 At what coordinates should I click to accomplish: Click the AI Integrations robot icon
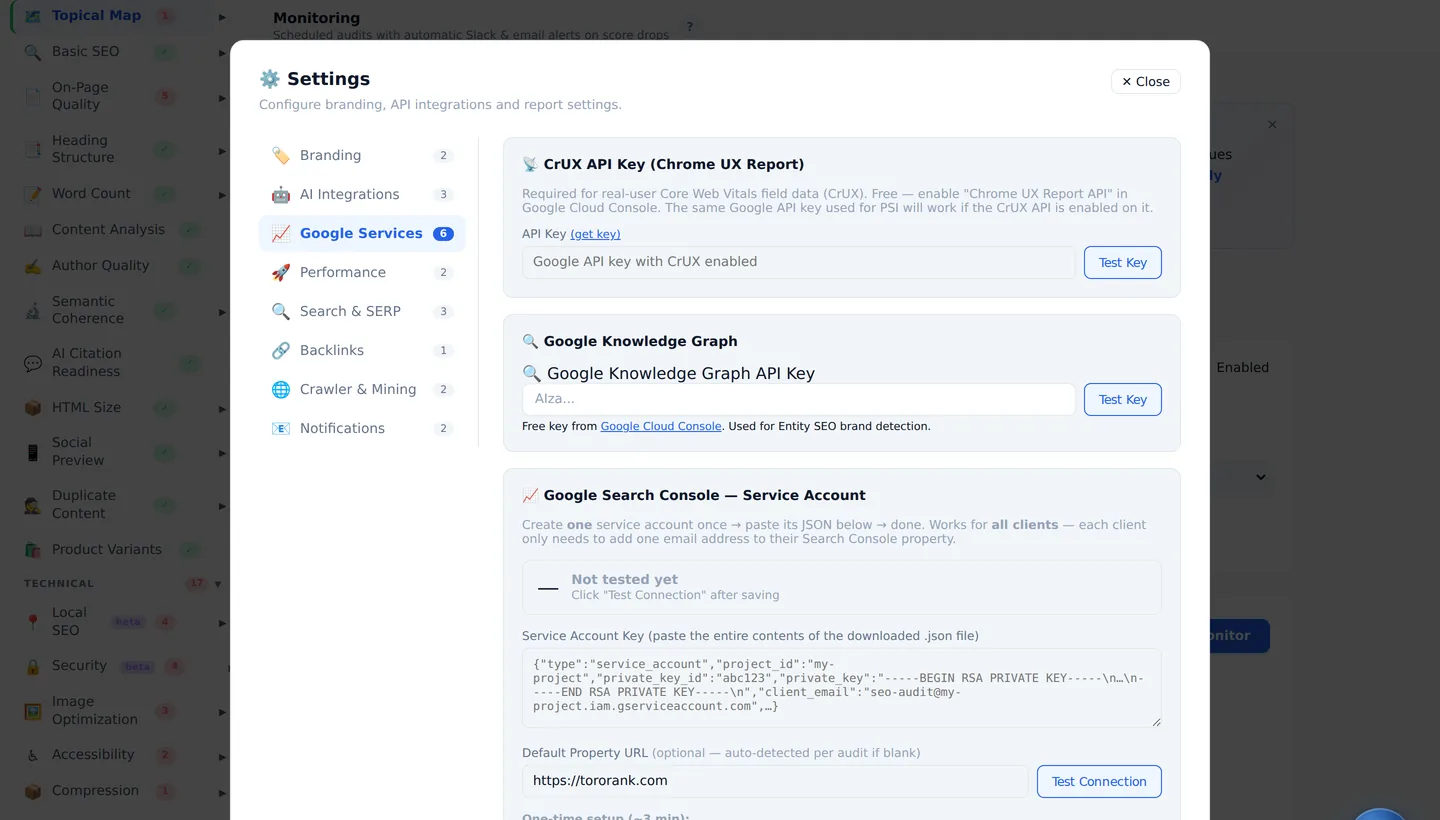pyautogui.click(x=281, y=194)
